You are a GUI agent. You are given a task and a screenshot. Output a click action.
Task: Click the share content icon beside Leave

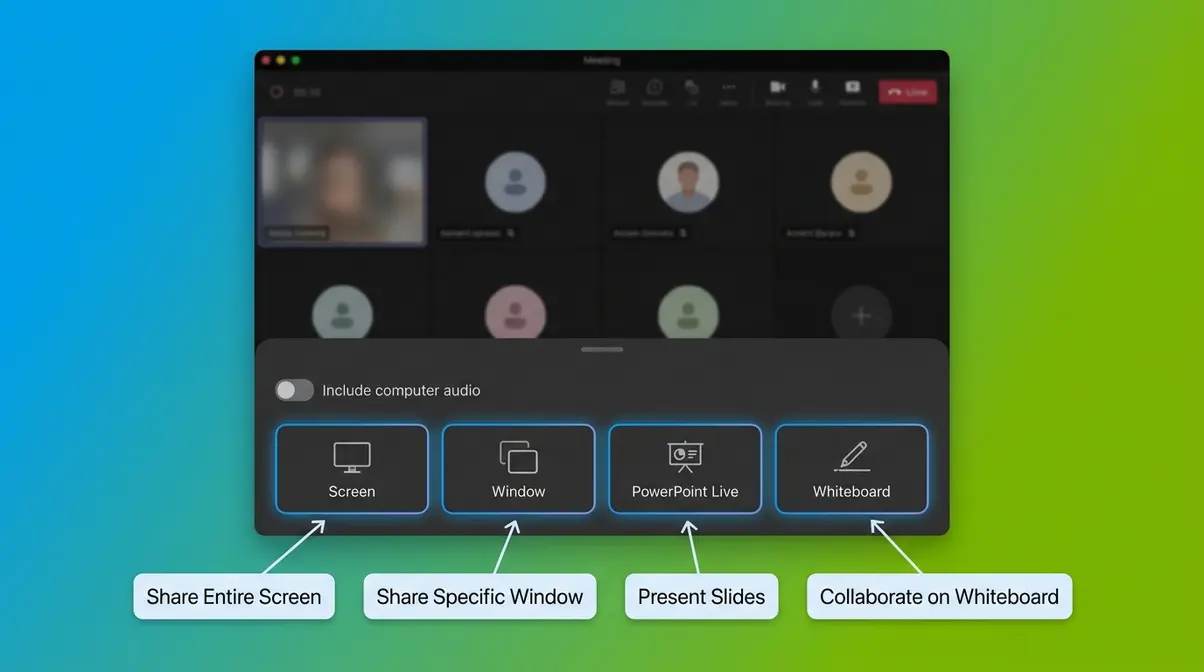[x=852, y=88]
